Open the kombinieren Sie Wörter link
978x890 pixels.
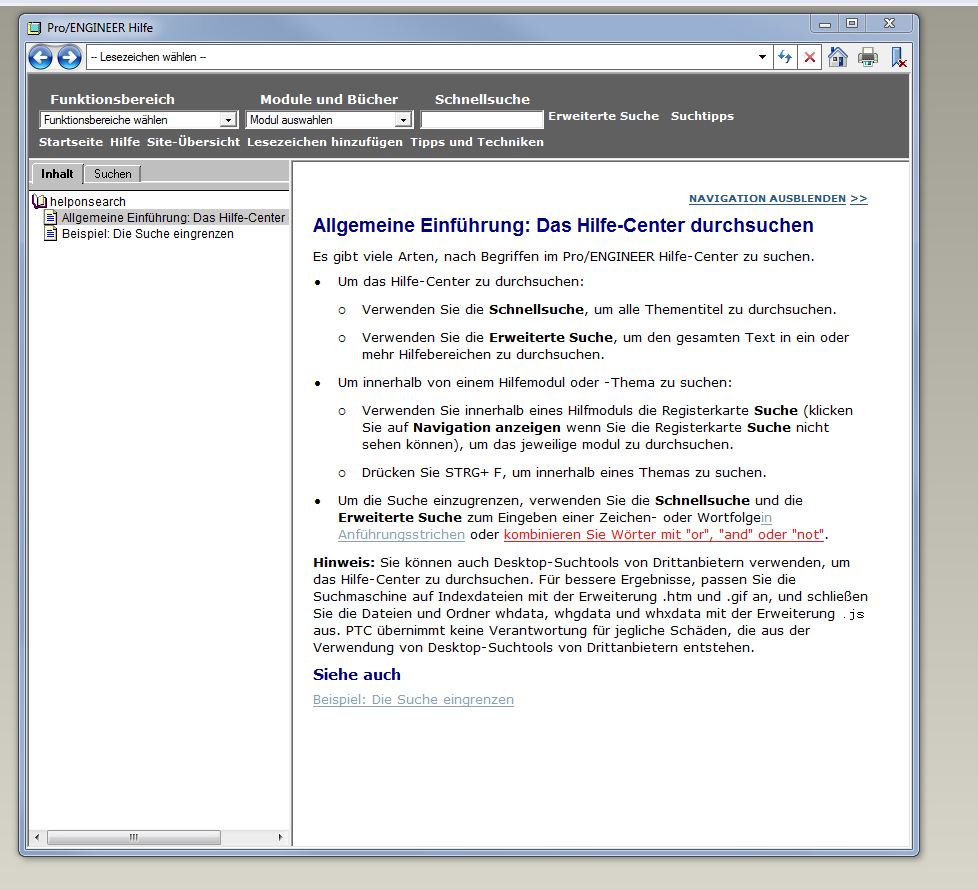click(x=664, y=534)
